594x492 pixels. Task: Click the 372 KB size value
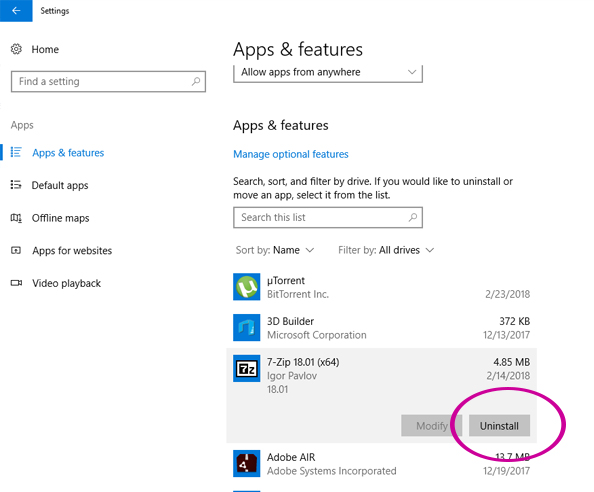click(x=514, y=321)
